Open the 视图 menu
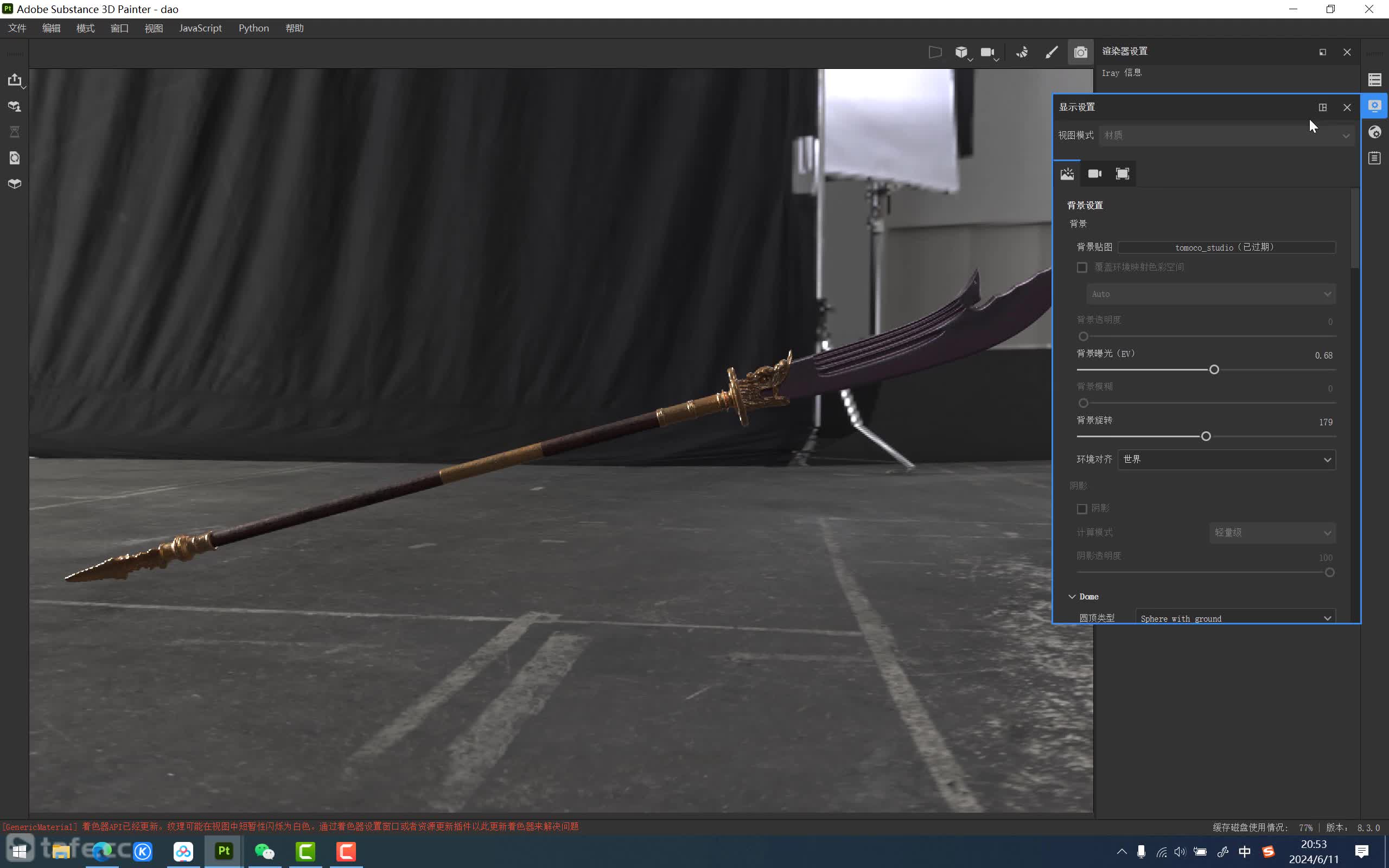The image size is (1389, 868). [154, 28]
